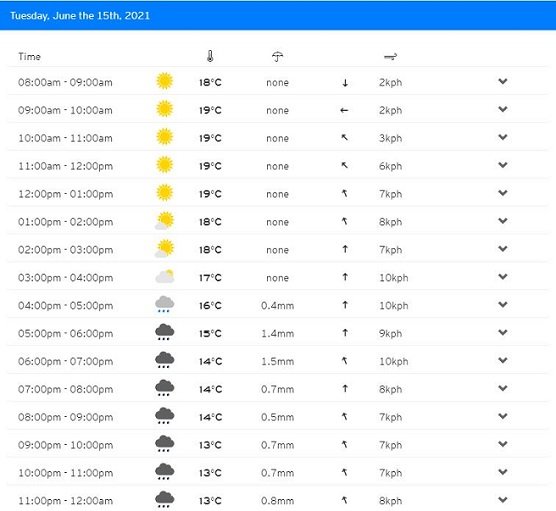Click sunny icon for 08:00am - 09:00am
556x511 pixels.
pyautogui.click(x=165, y=81)
